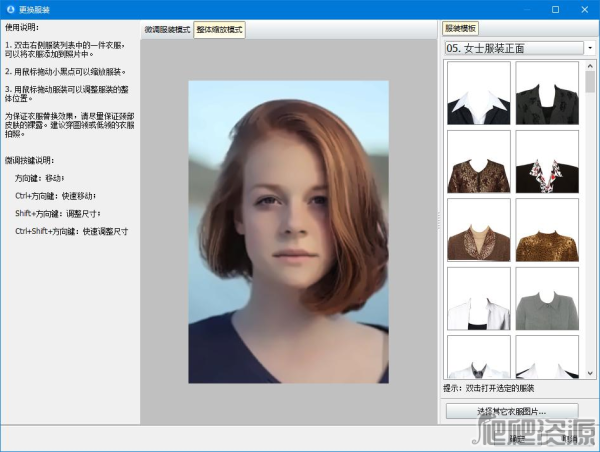Click the dropdown arrow beside the clothing category
This screenshot has height=452, width=600.
coord(590,48)
